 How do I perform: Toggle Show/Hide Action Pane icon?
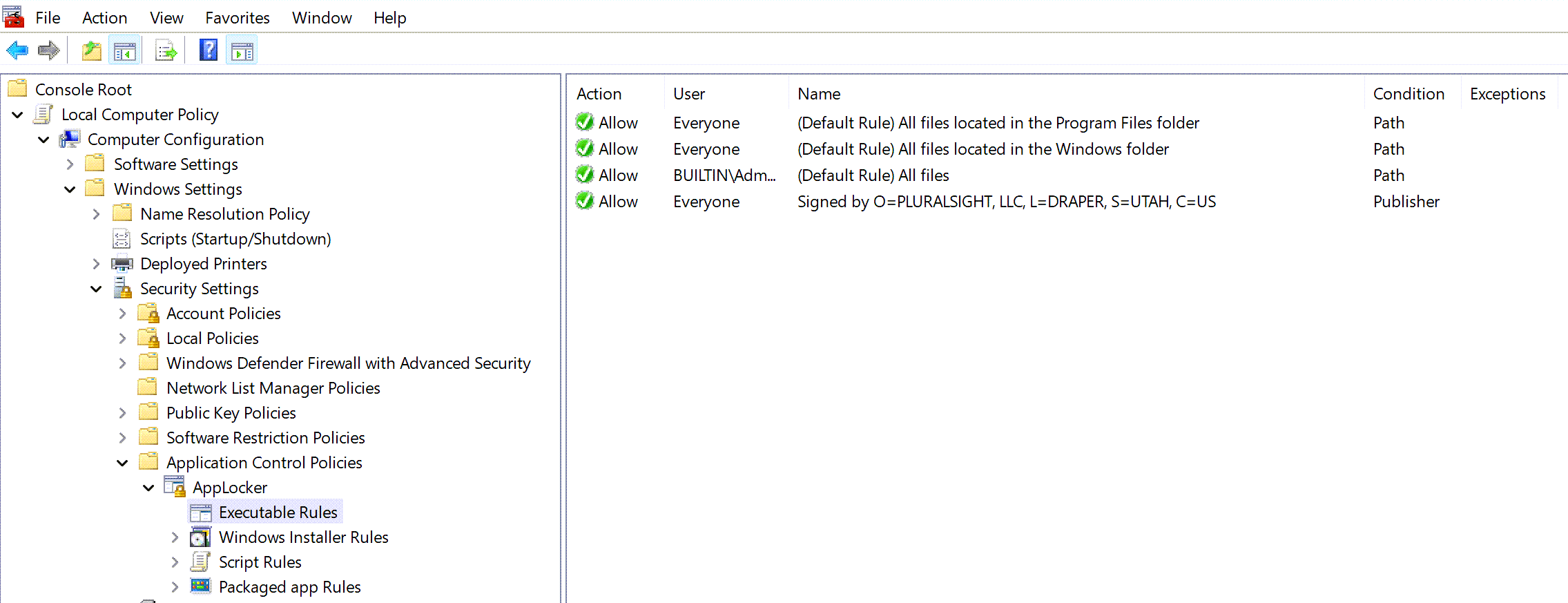click(242, 50)
